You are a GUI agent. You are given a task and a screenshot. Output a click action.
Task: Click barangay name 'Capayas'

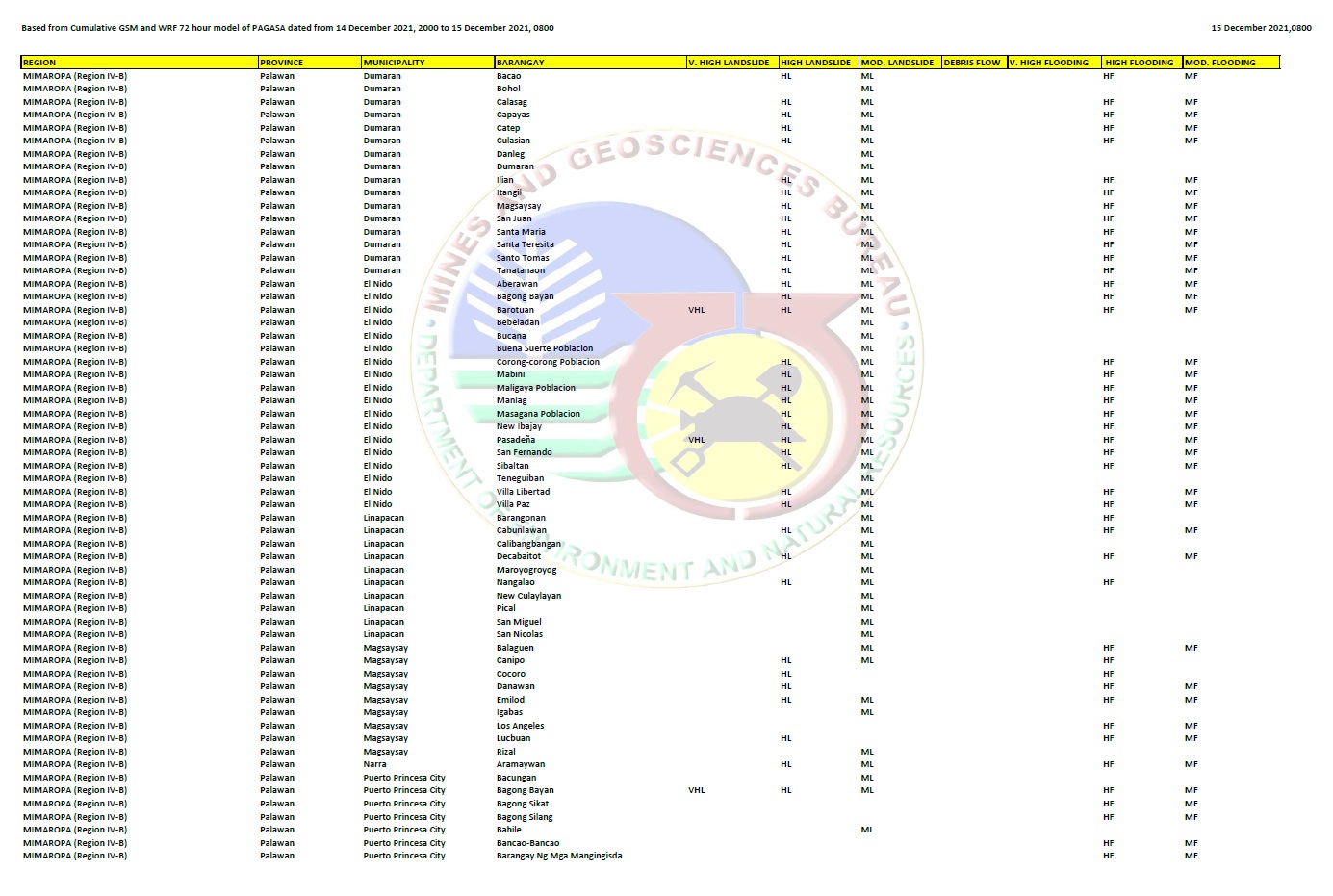point(513,115)
